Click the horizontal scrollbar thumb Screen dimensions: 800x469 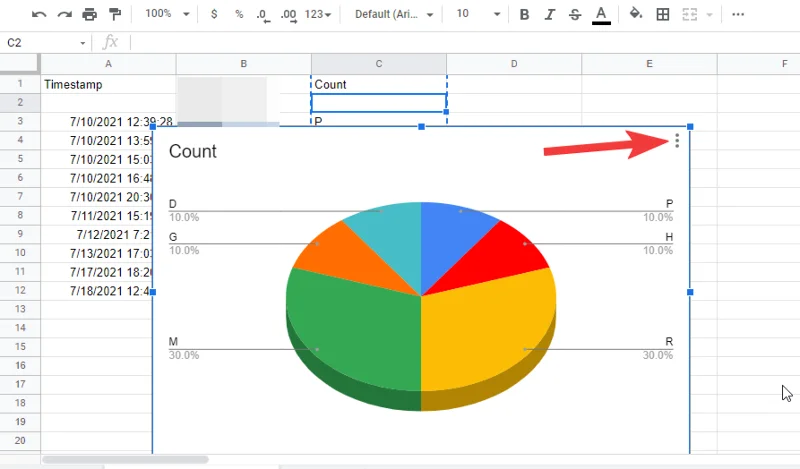coord(126,459)
